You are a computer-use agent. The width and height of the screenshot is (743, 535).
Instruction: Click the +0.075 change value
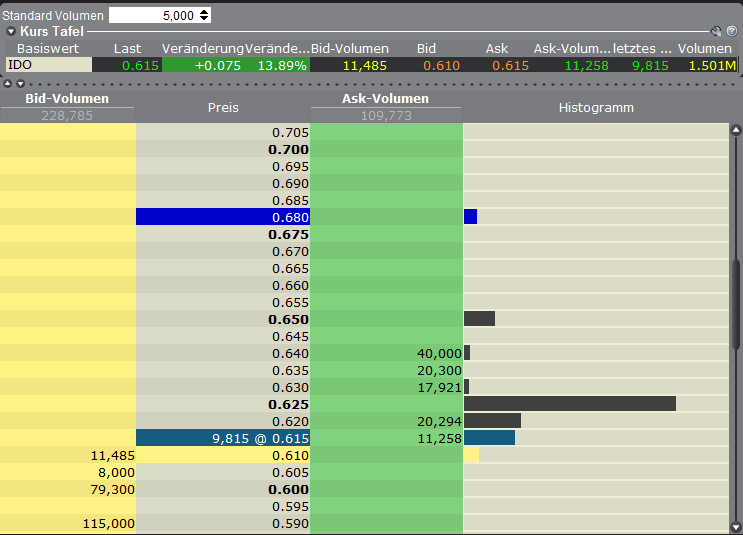(218, 65)
